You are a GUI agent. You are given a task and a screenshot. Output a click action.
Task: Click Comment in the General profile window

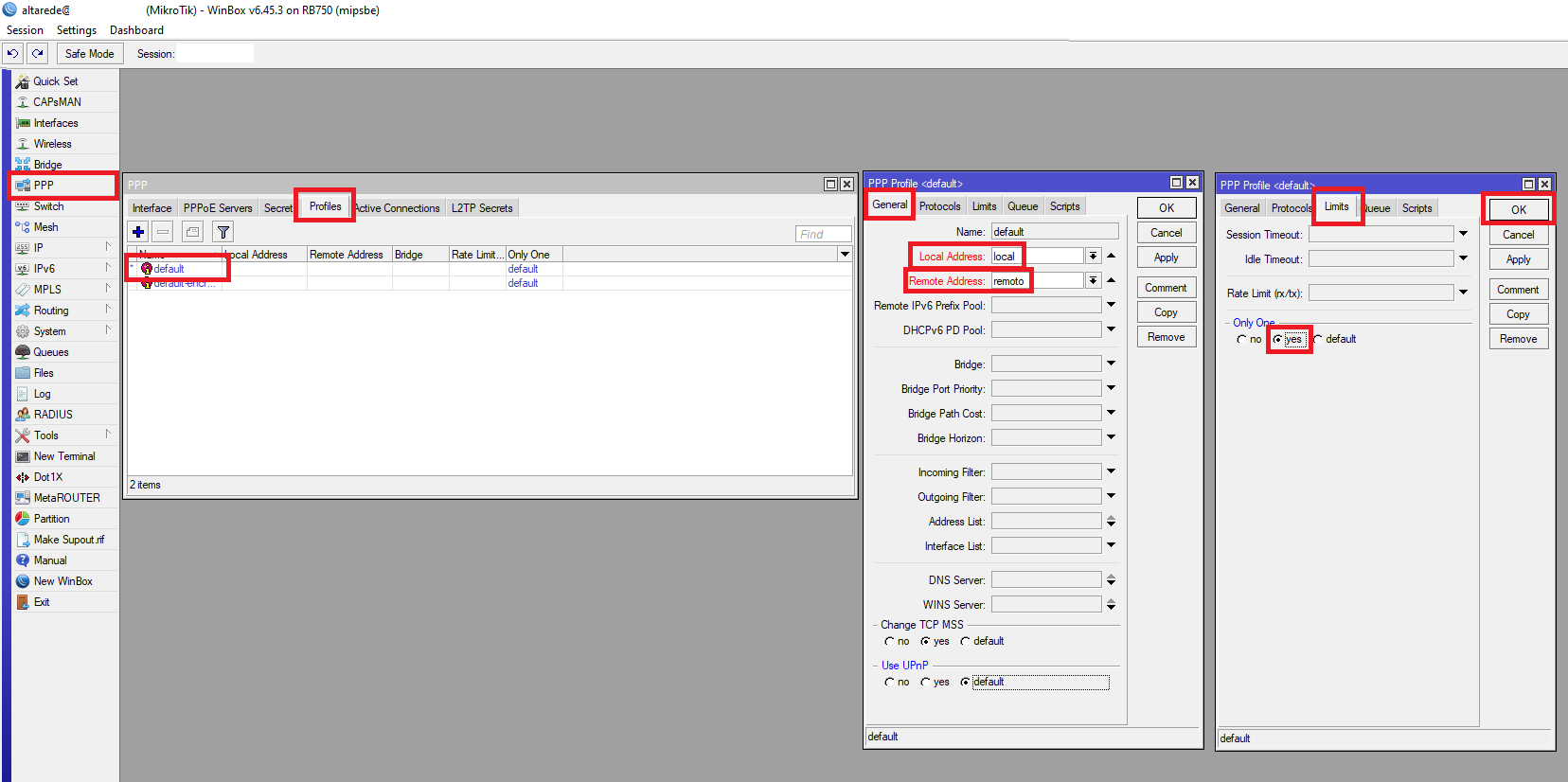pos(1167,288)
